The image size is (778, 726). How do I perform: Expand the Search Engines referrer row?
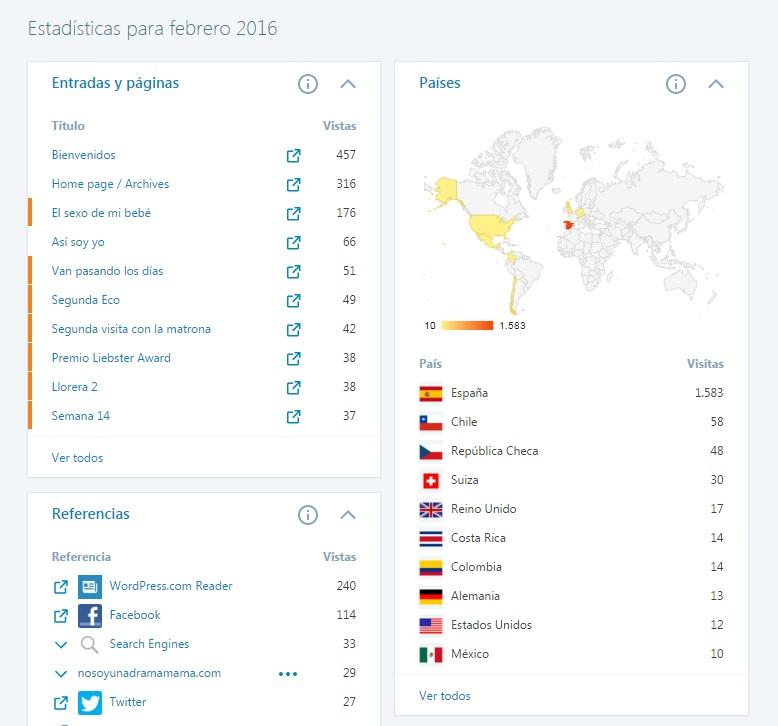click(61, 645)
